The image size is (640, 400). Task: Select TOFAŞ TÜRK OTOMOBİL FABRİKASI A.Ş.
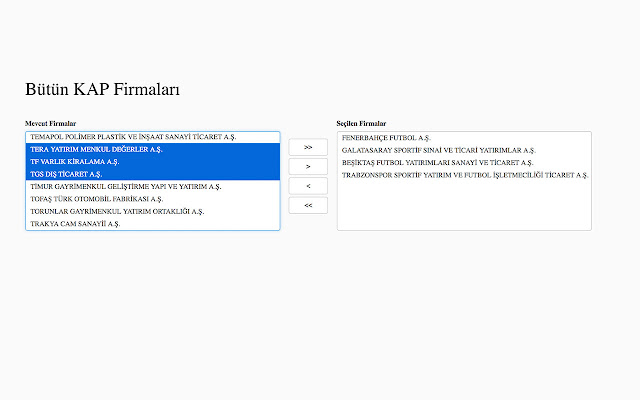pos(153,199)
